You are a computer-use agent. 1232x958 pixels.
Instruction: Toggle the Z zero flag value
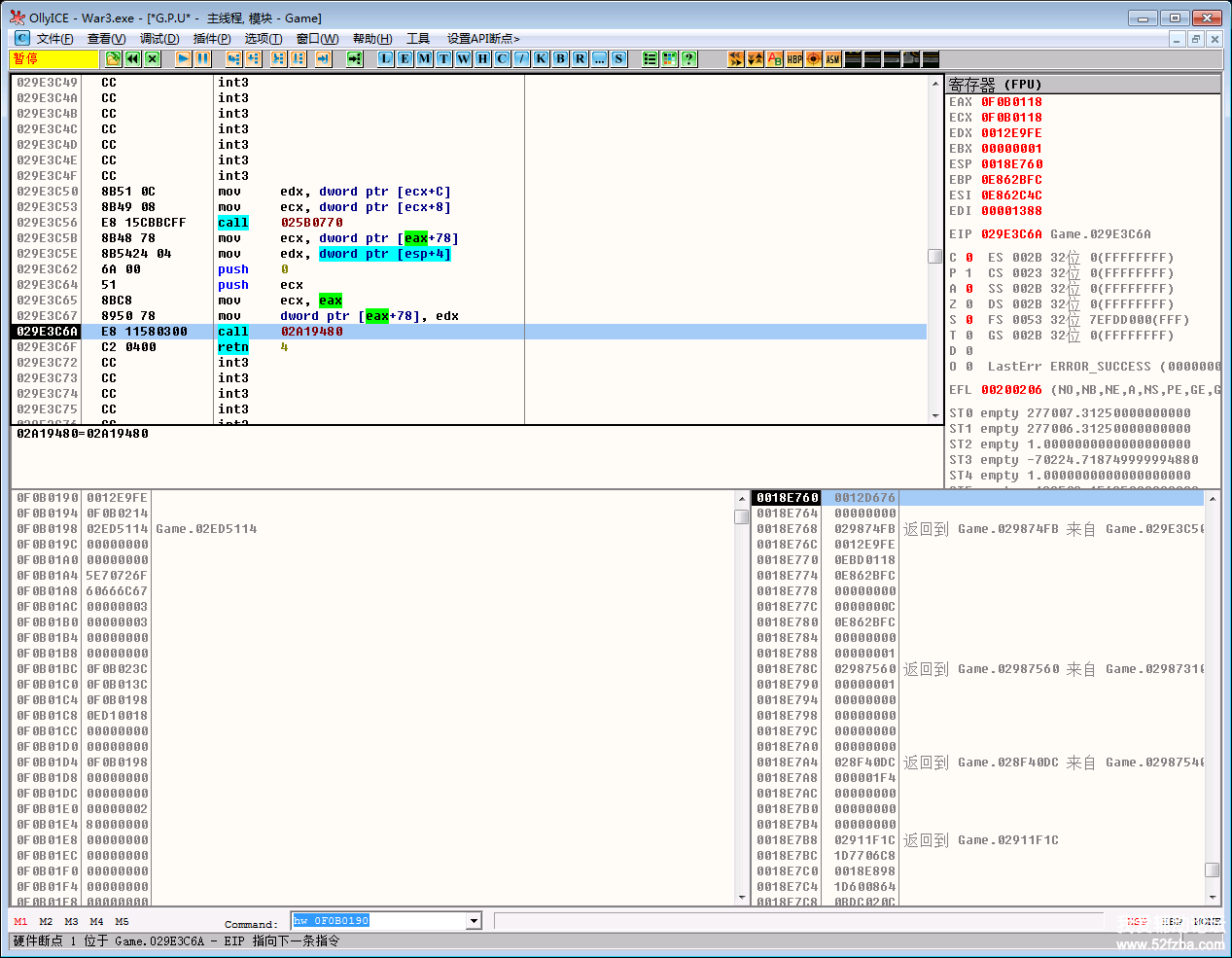coord(968,304)
